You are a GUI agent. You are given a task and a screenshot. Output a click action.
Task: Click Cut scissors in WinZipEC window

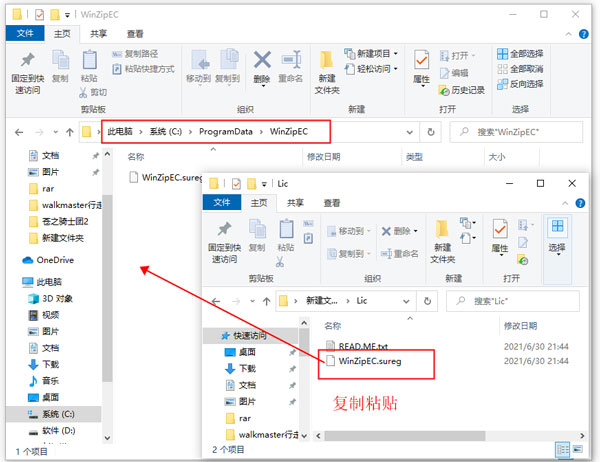(x=93, y=92)
